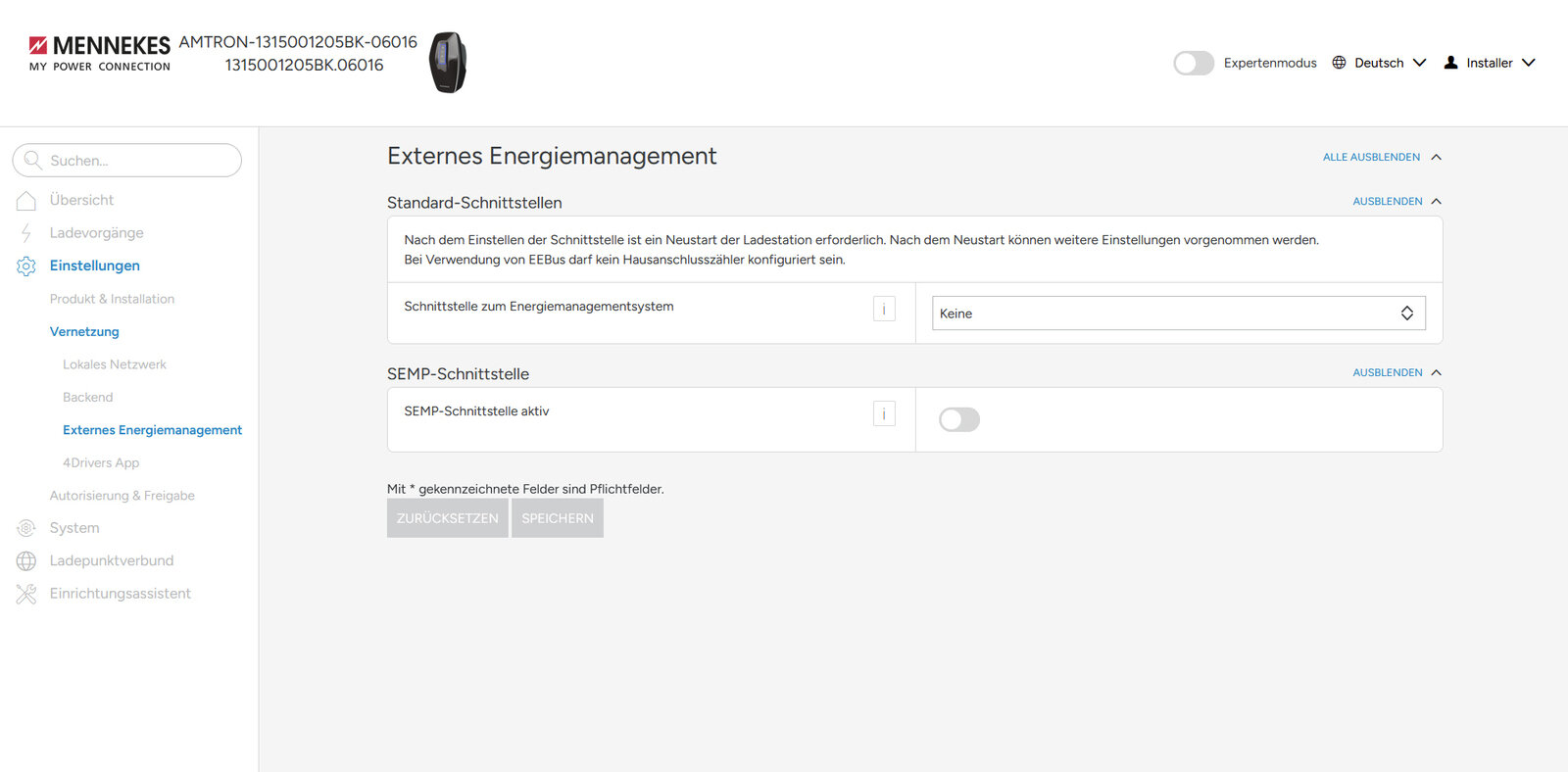This screenshot has width=1568, height=772.
Task: Enable the Expertenmodus switch
Action: (x=1194, y=63)
